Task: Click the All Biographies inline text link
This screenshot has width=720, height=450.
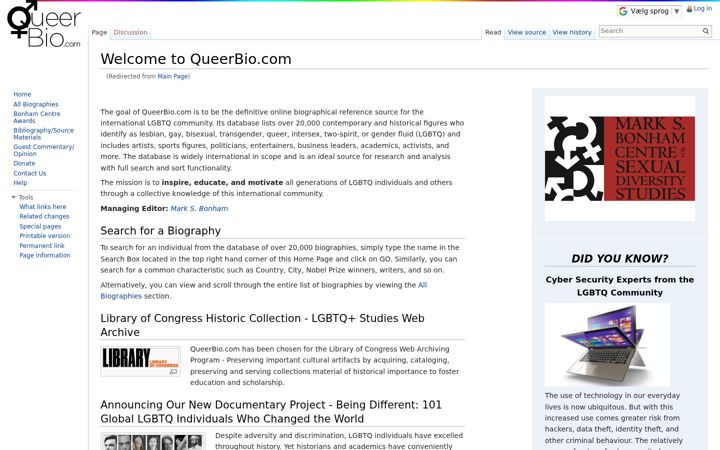Action: (264, 291)
